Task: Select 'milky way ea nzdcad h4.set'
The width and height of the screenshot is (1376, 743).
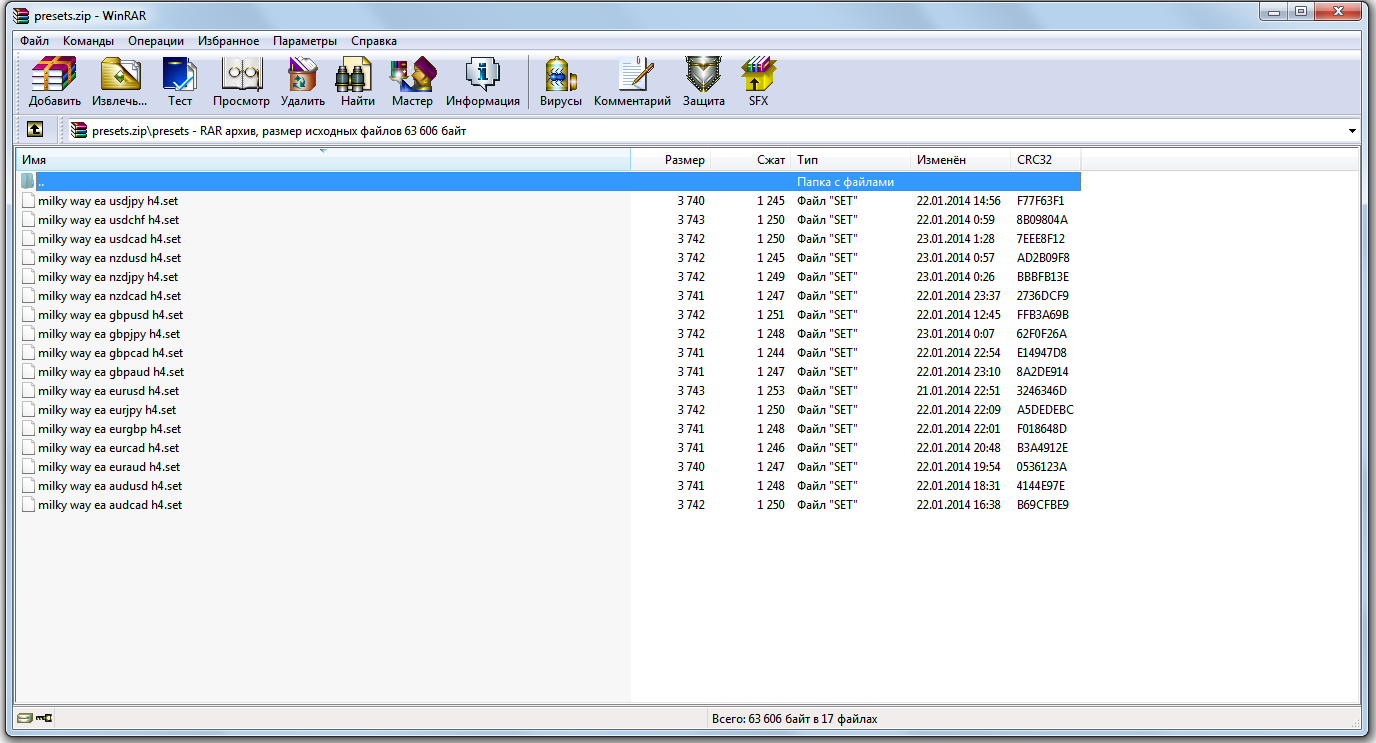Action: (x=109, y=296)
